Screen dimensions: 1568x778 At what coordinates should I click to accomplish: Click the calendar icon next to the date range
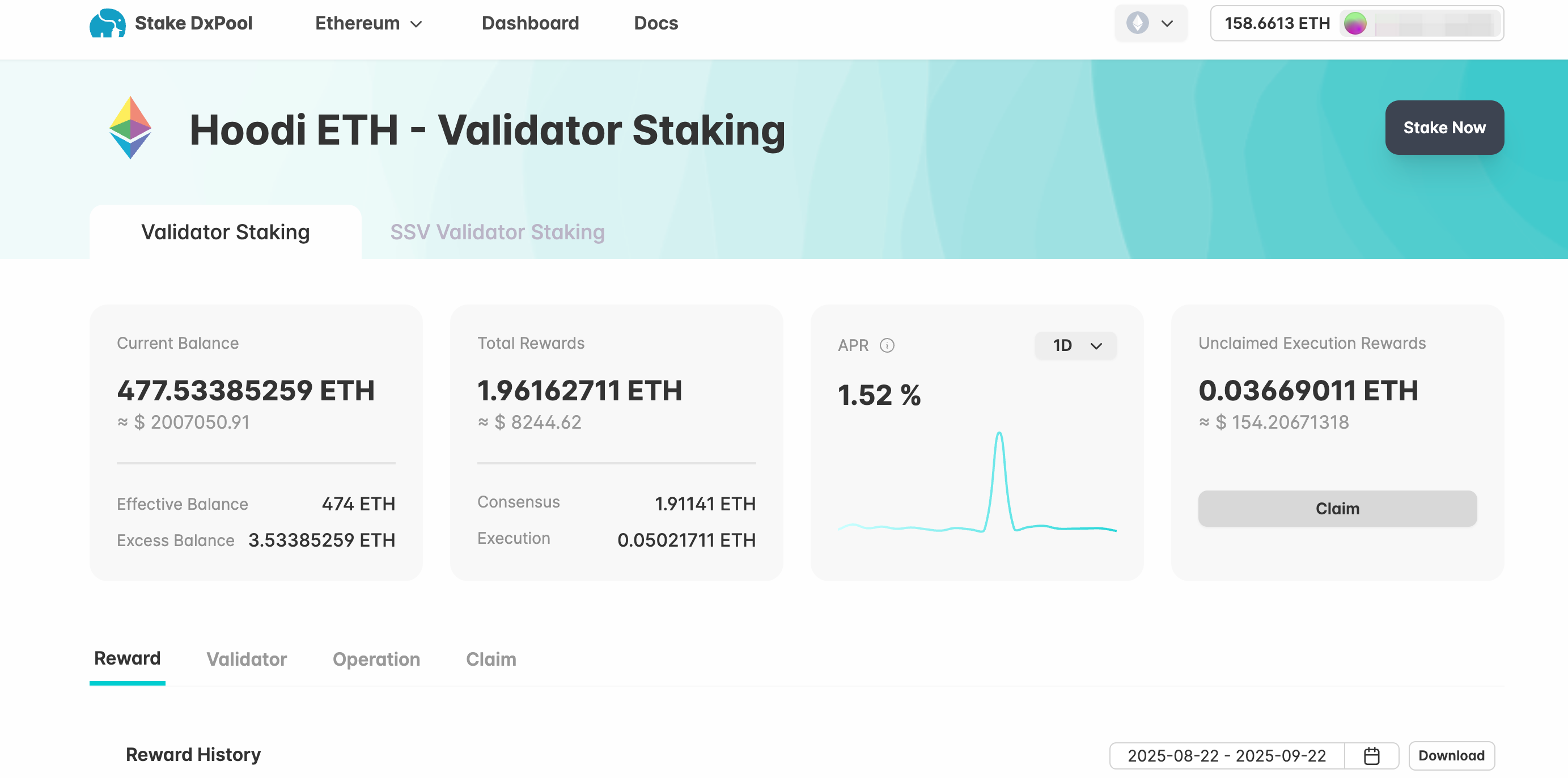(1372, 755)
